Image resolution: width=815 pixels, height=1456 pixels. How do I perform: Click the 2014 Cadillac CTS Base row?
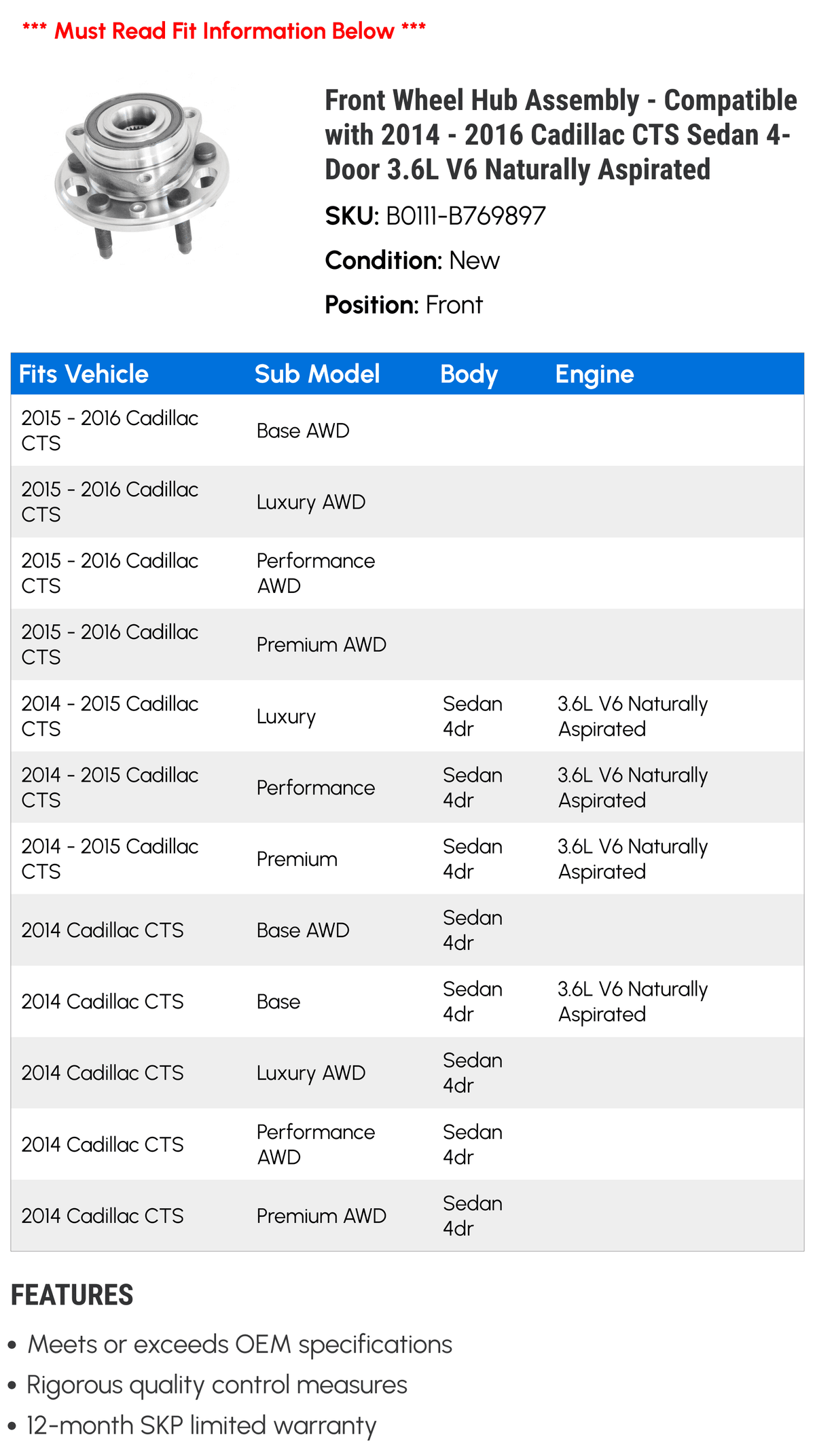(407, 1001)
